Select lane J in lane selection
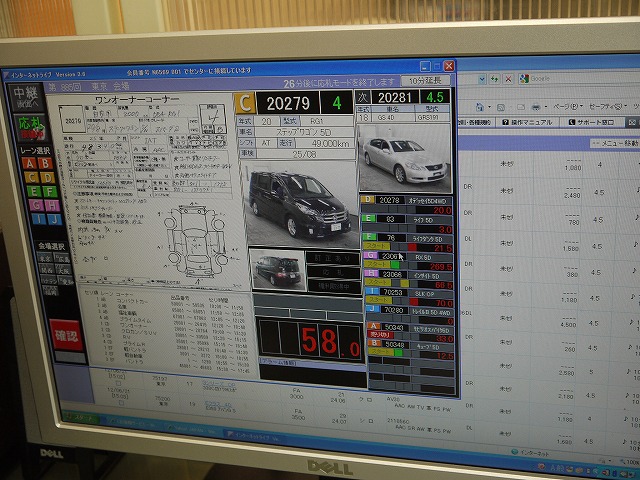The width and height of the screenshot is (640, 480). tap(55, 220)
